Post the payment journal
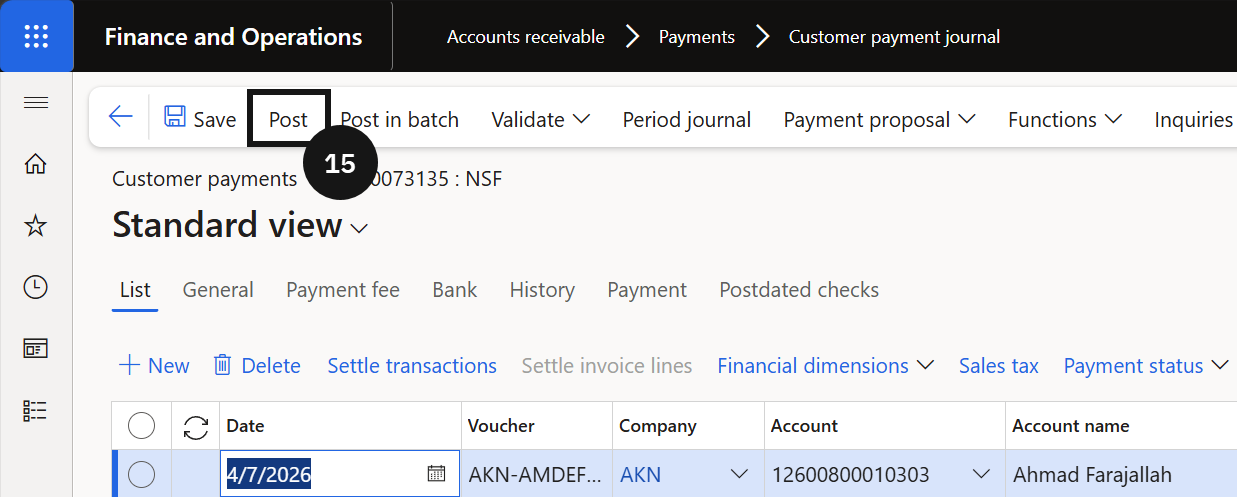 click(288, 119)
